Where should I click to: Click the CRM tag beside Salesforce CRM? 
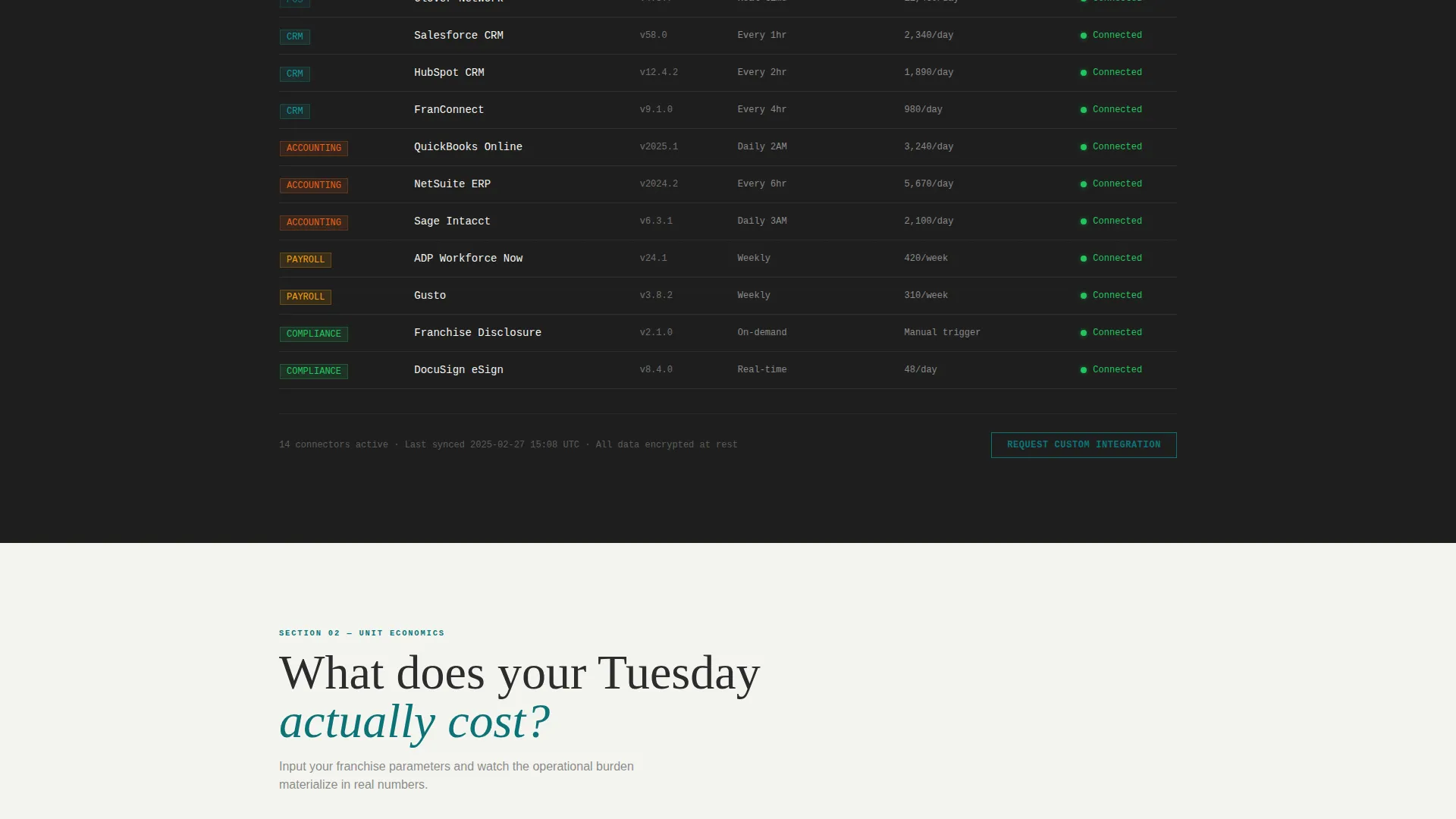tap(295, 36)
